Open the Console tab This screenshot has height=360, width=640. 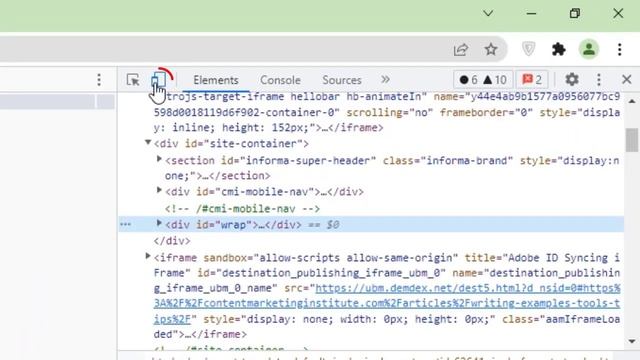tap(280, 80)
